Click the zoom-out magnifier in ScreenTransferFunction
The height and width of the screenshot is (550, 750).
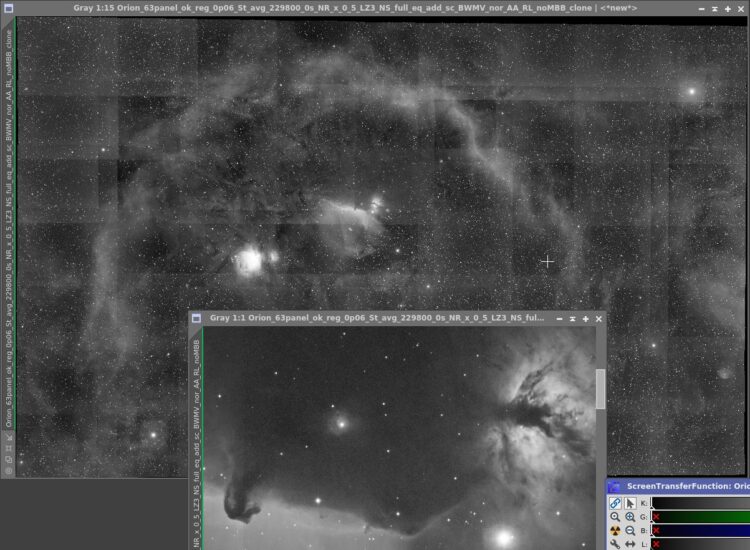click(630, 530)
